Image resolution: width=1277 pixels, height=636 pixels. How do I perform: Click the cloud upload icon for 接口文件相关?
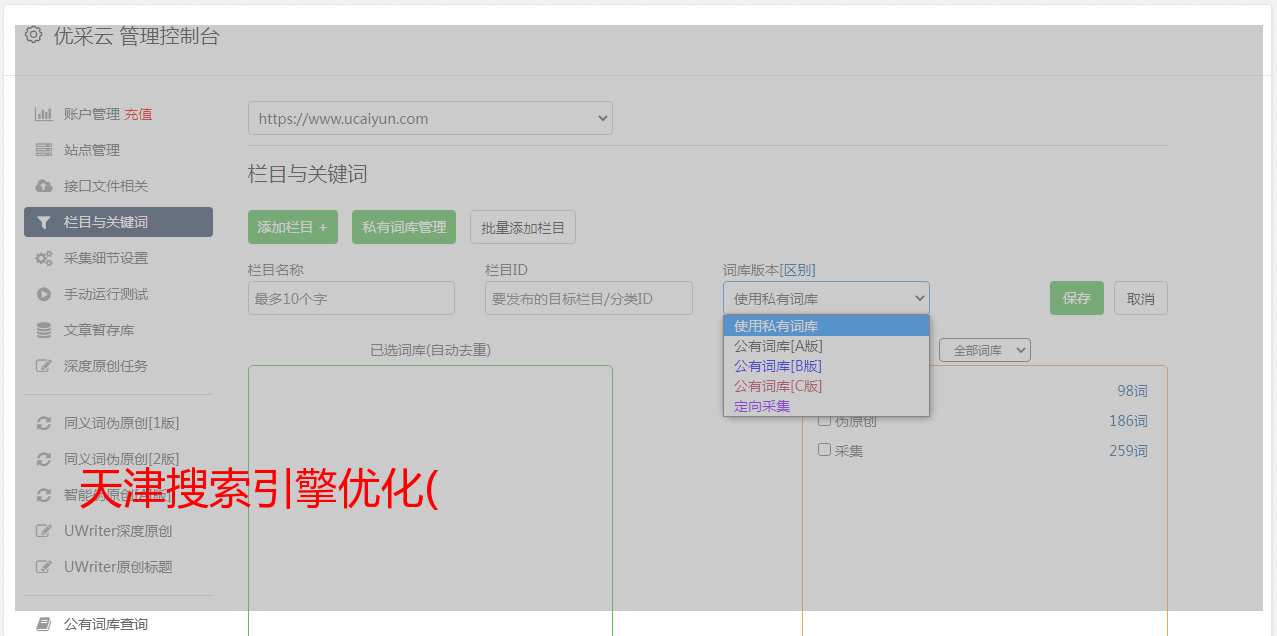coord(43,186)
